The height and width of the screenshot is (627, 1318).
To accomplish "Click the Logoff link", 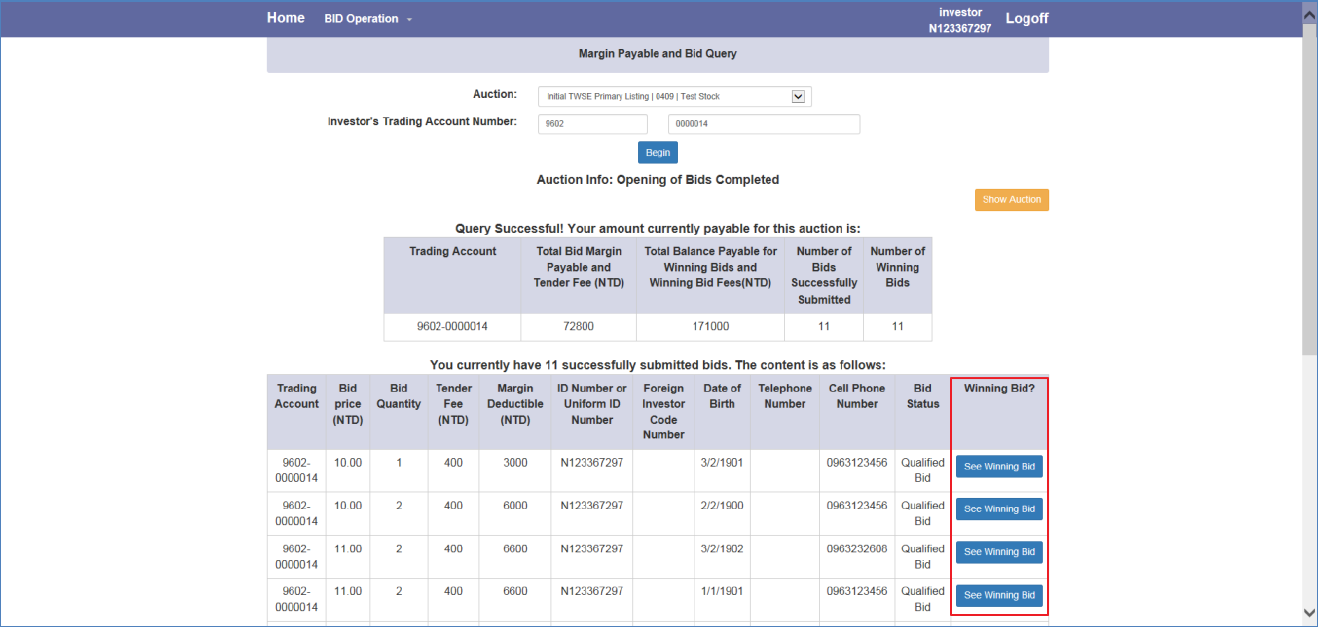I will tap(1027, 18).
